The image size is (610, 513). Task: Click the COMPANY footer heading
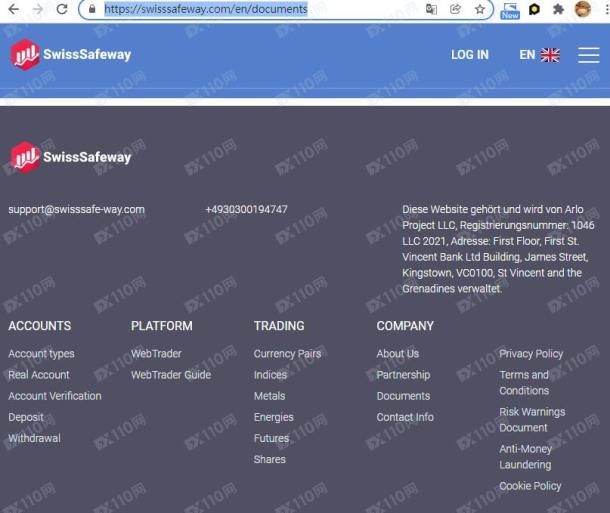tap(405, 326)
